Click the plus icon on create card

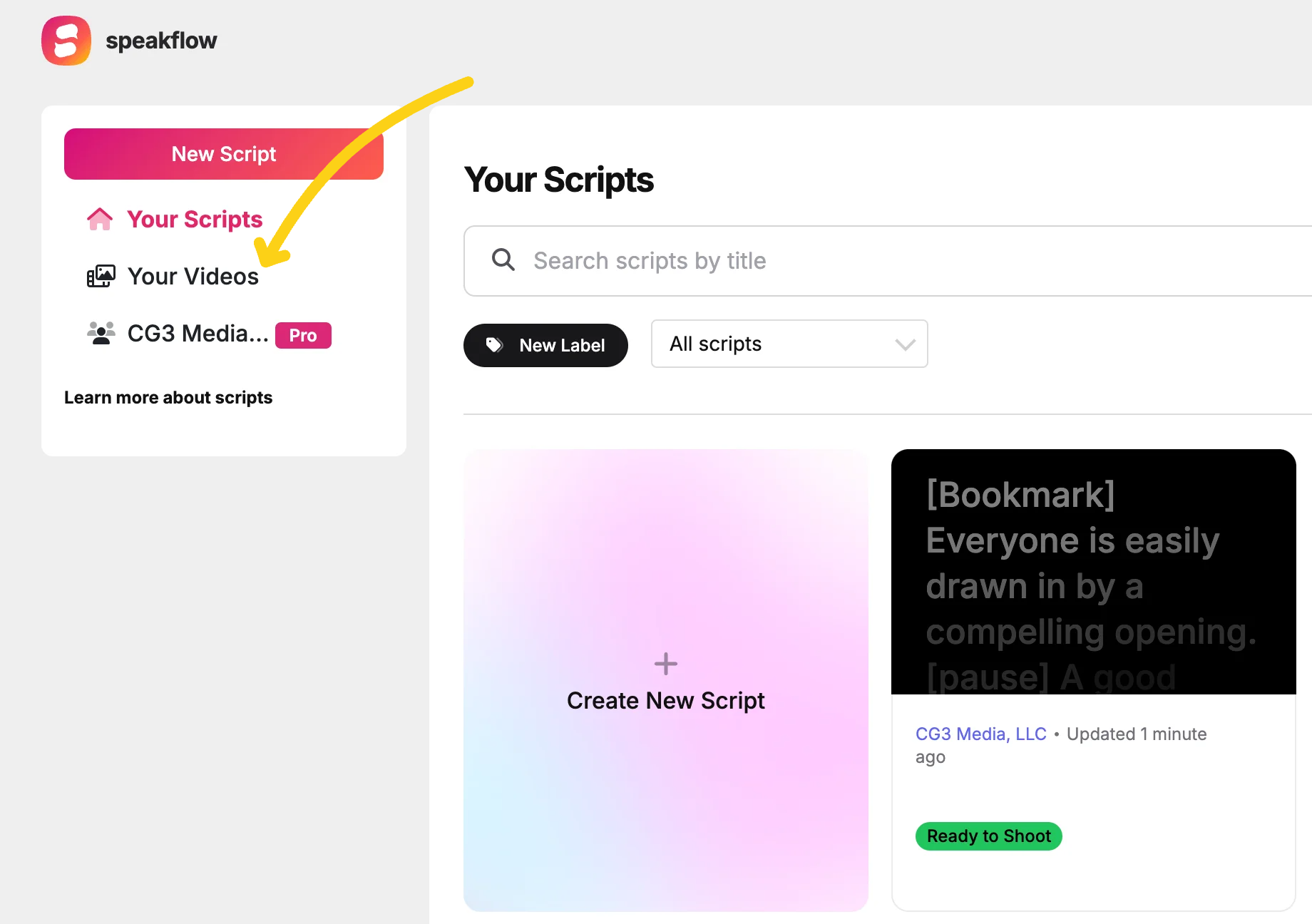click(x=666, y=664)
